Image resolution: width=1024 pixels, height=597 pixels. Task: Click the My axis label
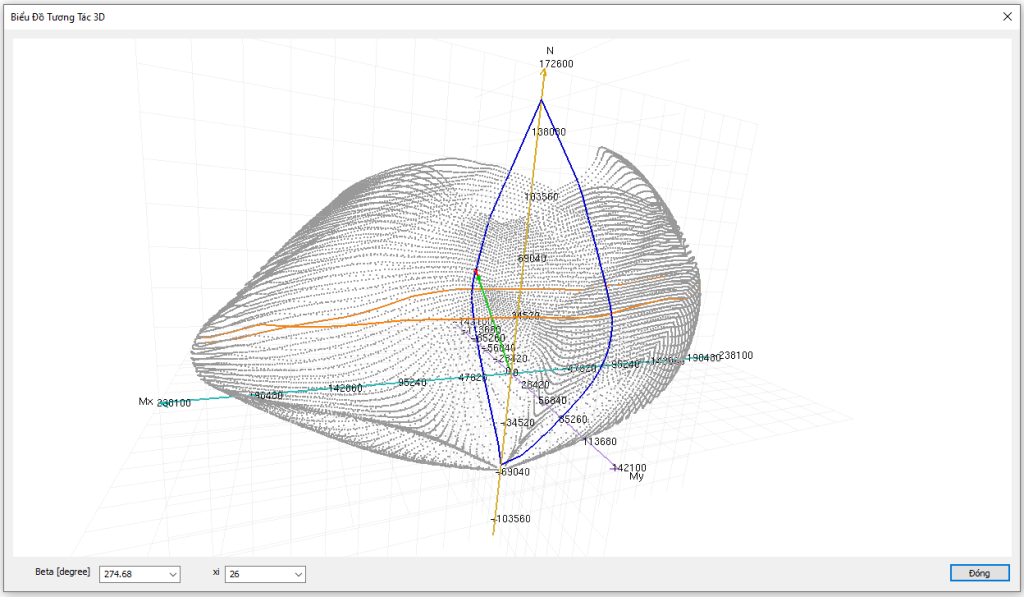click(636, 478)
